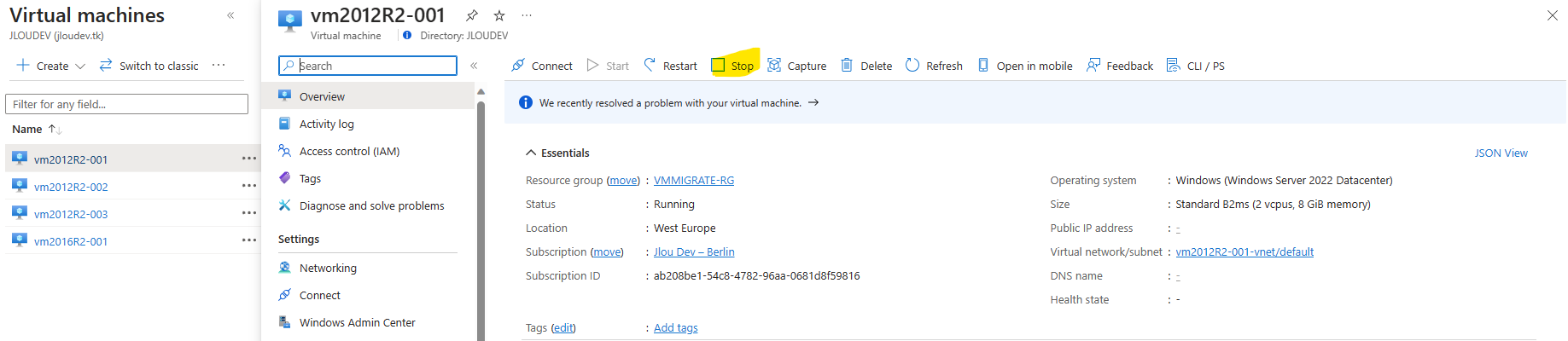Open context menu ellipsis for vm2012R2-001

coord(248,159)
